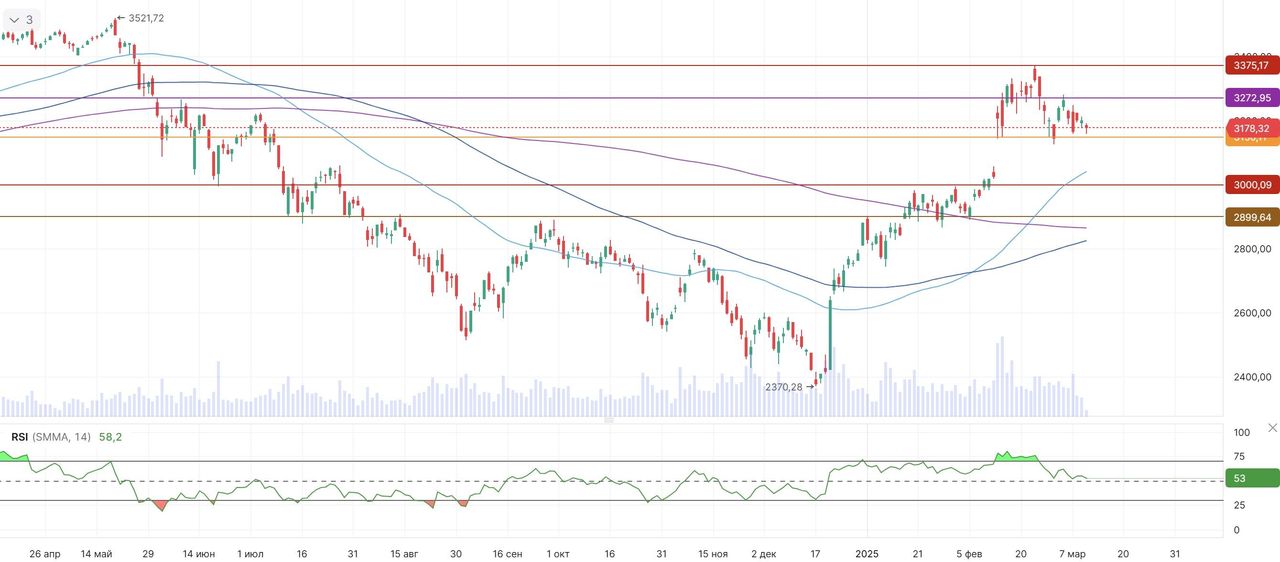
Task: Click the 2025 label on date axis
Action: tap(866, 553)
